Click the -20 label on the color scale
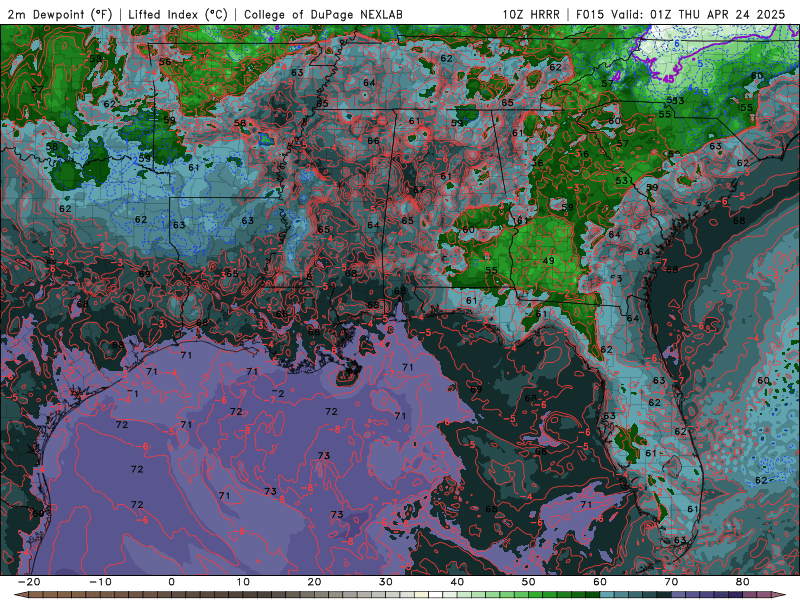The height and width of the screenshot is (600, 800). (29, 582)
